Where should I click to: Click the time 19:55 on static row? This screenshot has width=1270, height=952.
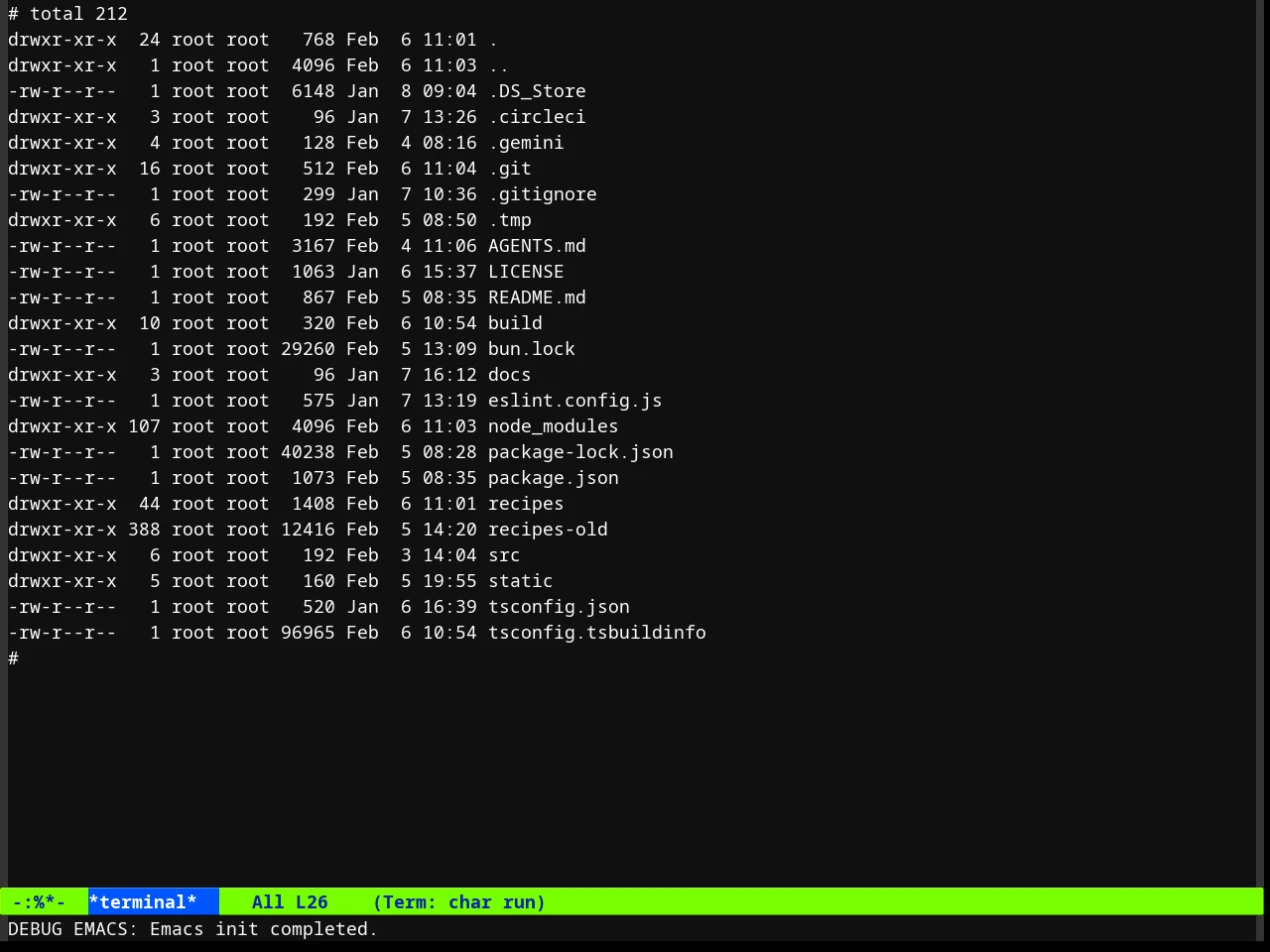(449, 581)
